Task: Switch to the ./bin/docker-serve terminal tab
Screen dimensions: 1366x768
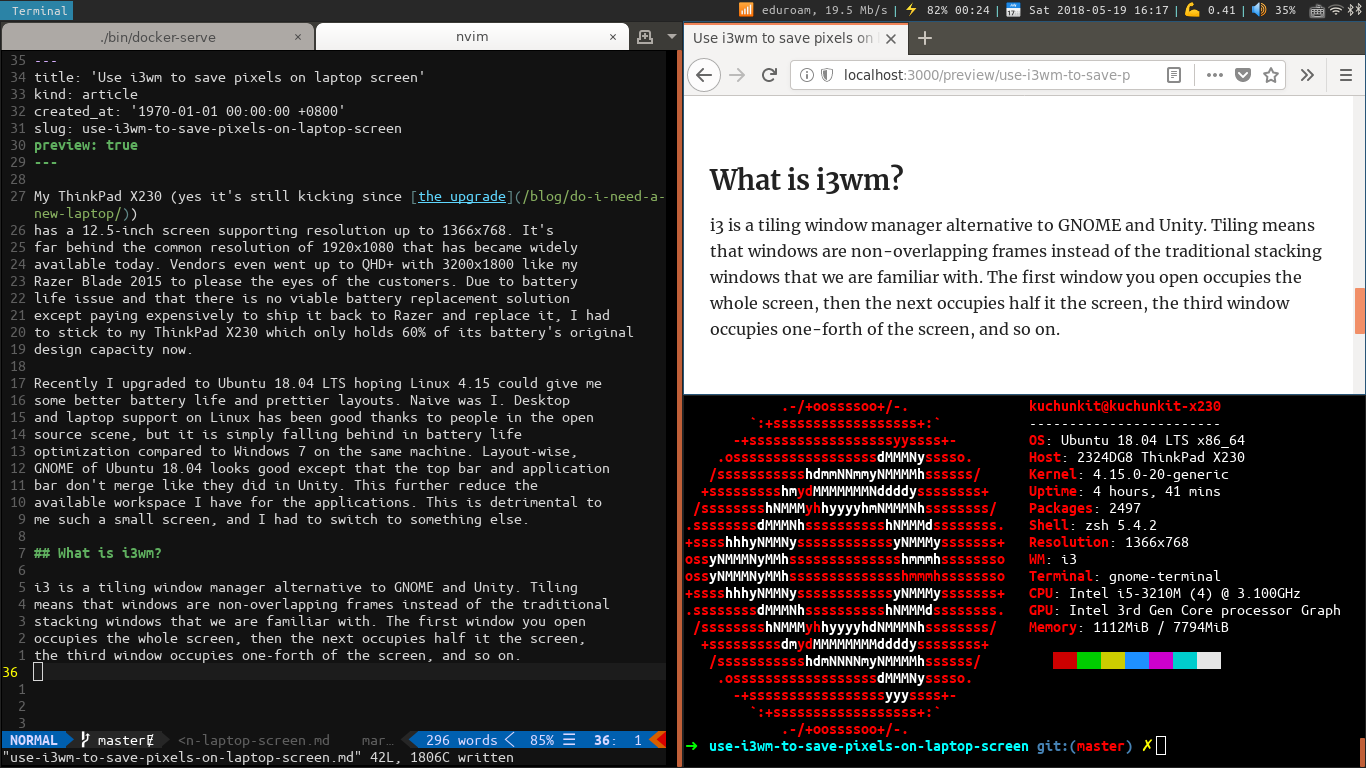Action: (158, 38)
